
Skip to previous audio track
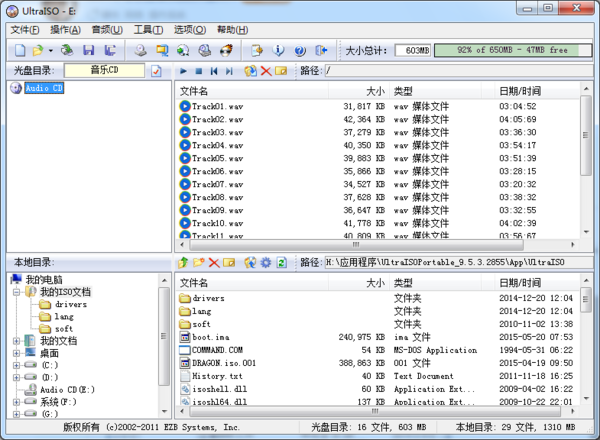[214, 71]
